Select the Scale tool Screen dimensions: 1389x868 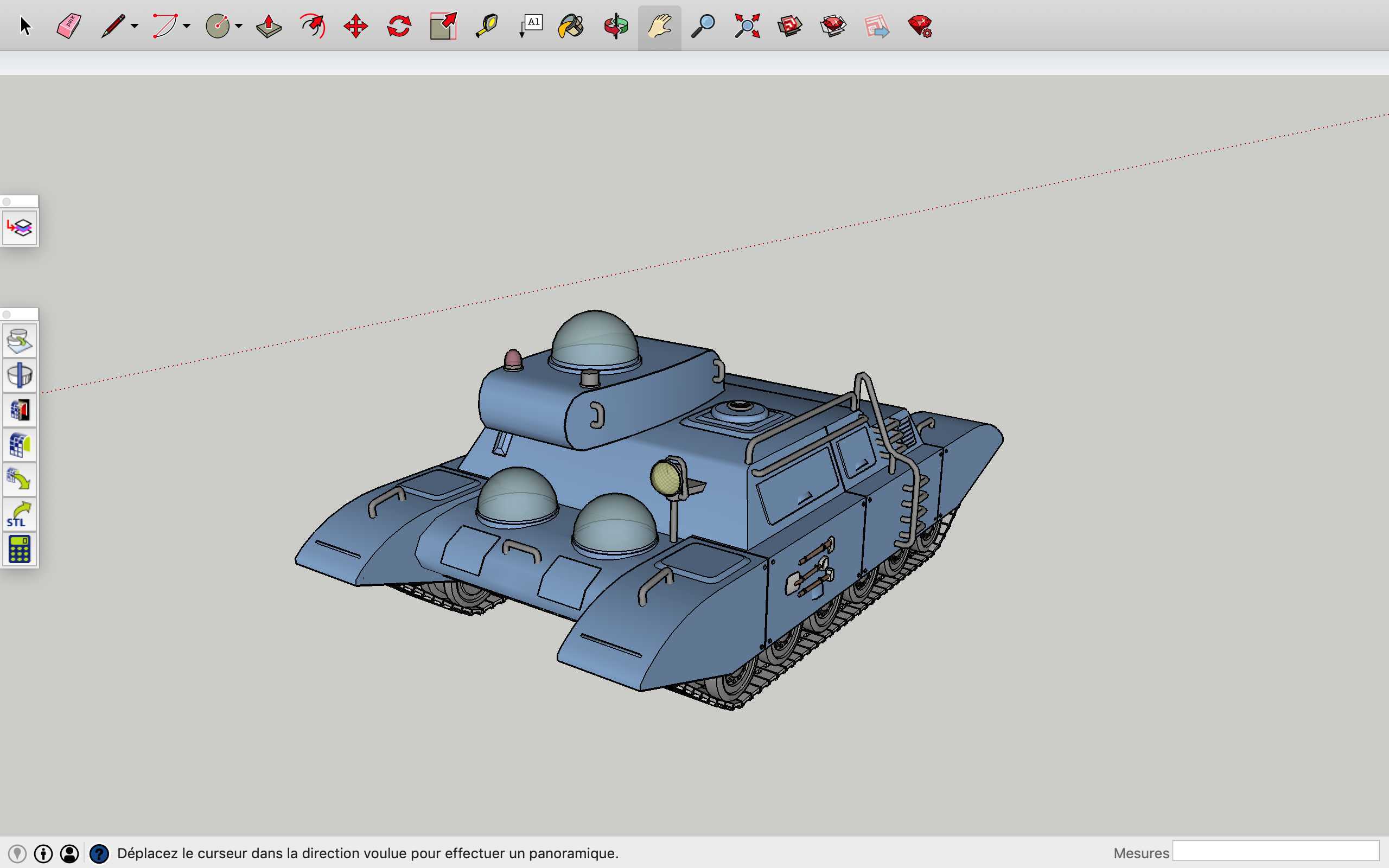point(443,27)
